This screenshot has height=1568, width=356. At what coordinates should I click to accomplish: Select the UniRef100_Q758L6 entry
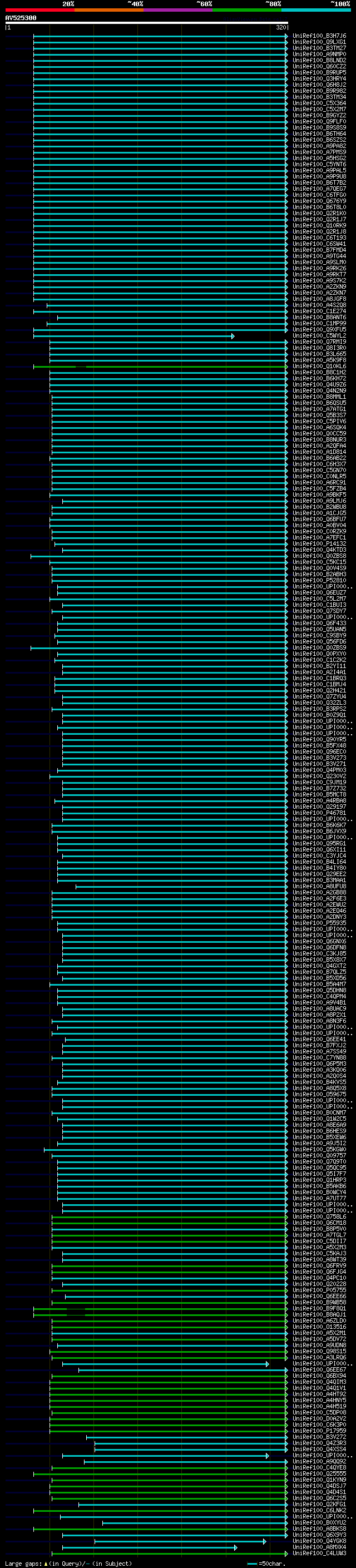point(319,1218)
